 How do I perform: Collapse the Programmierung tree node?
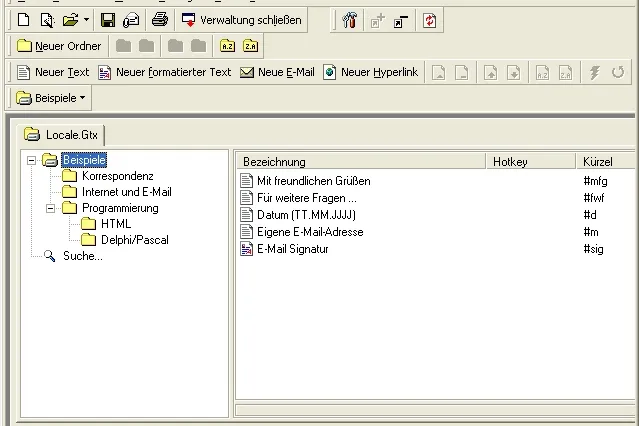50,208
